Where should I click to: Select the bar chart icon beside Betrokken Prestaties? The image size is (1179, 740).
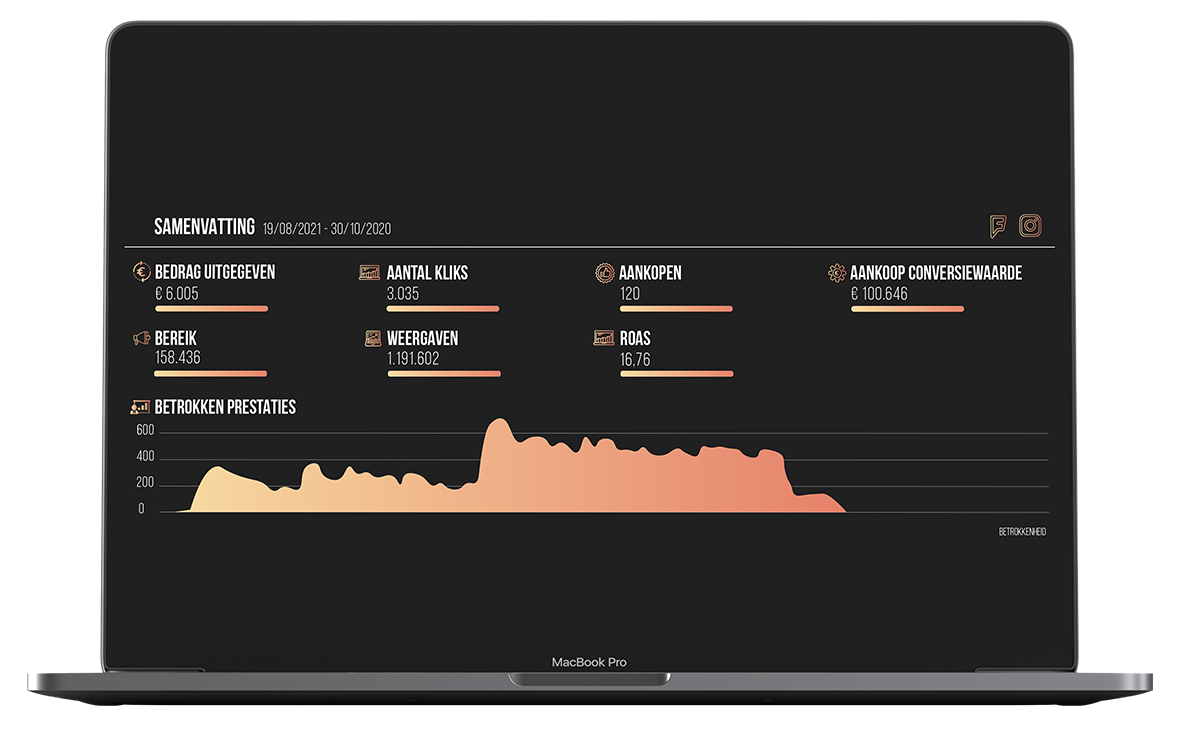(x=141, y=407)
